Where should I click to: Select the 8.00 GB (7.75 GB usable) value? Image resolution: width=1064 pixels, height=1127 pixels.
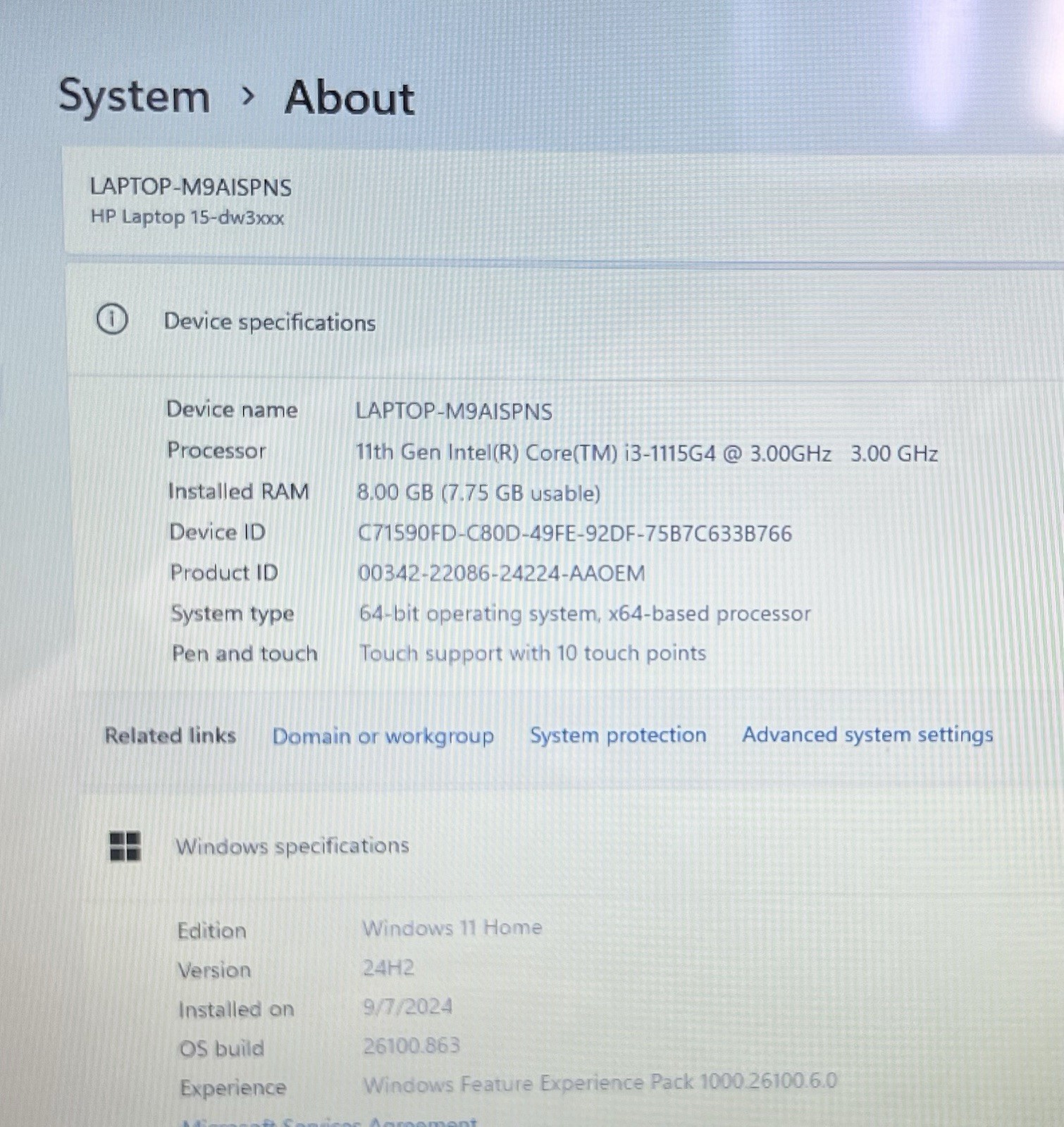(x=478, y=492)
